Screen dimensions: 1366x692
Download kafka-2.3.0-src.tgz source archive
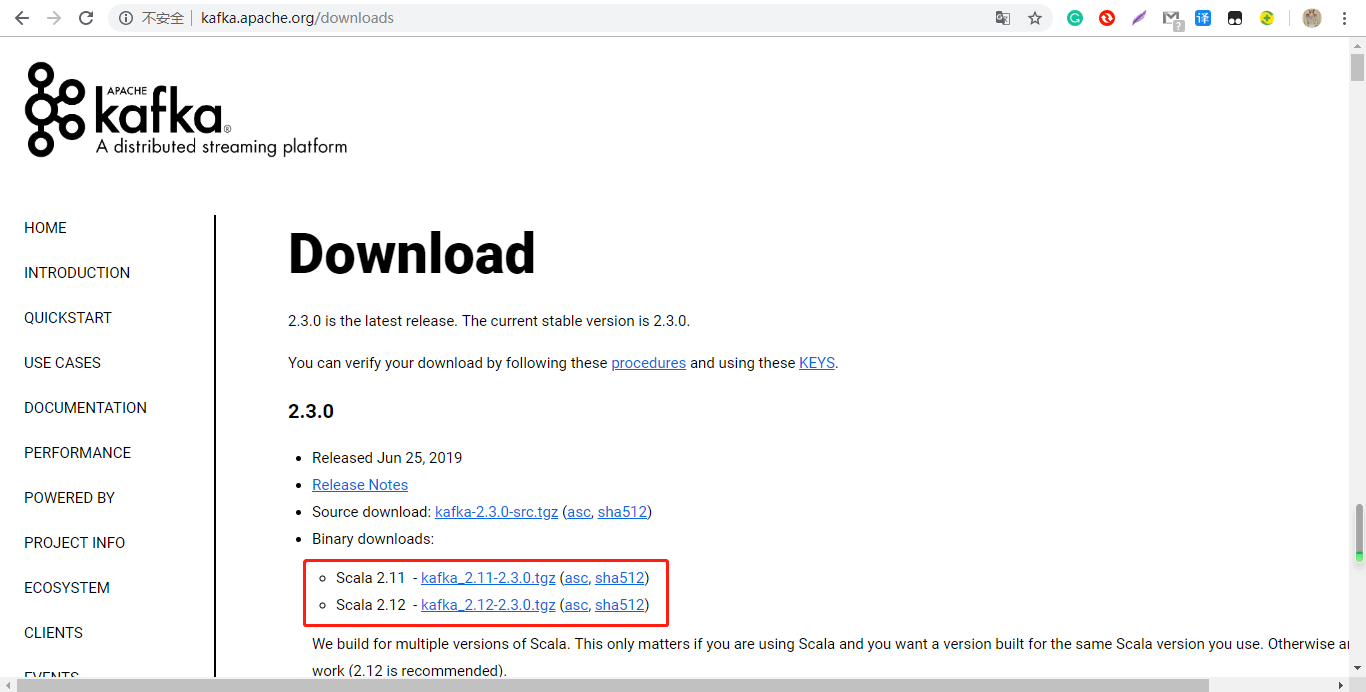[x=496, y=512]
